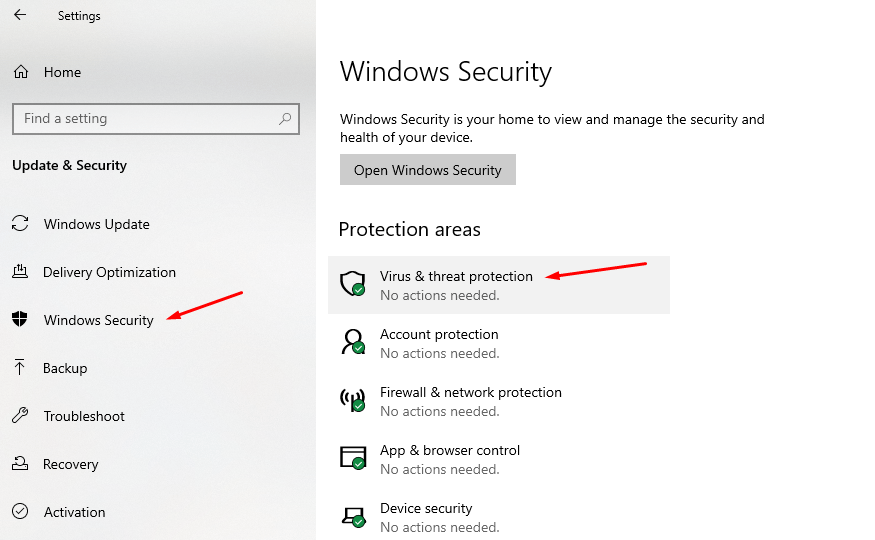The width and height of the screenshot is (875, 540).
Task: Click the Windows Security shield icon
Action: 20,319
